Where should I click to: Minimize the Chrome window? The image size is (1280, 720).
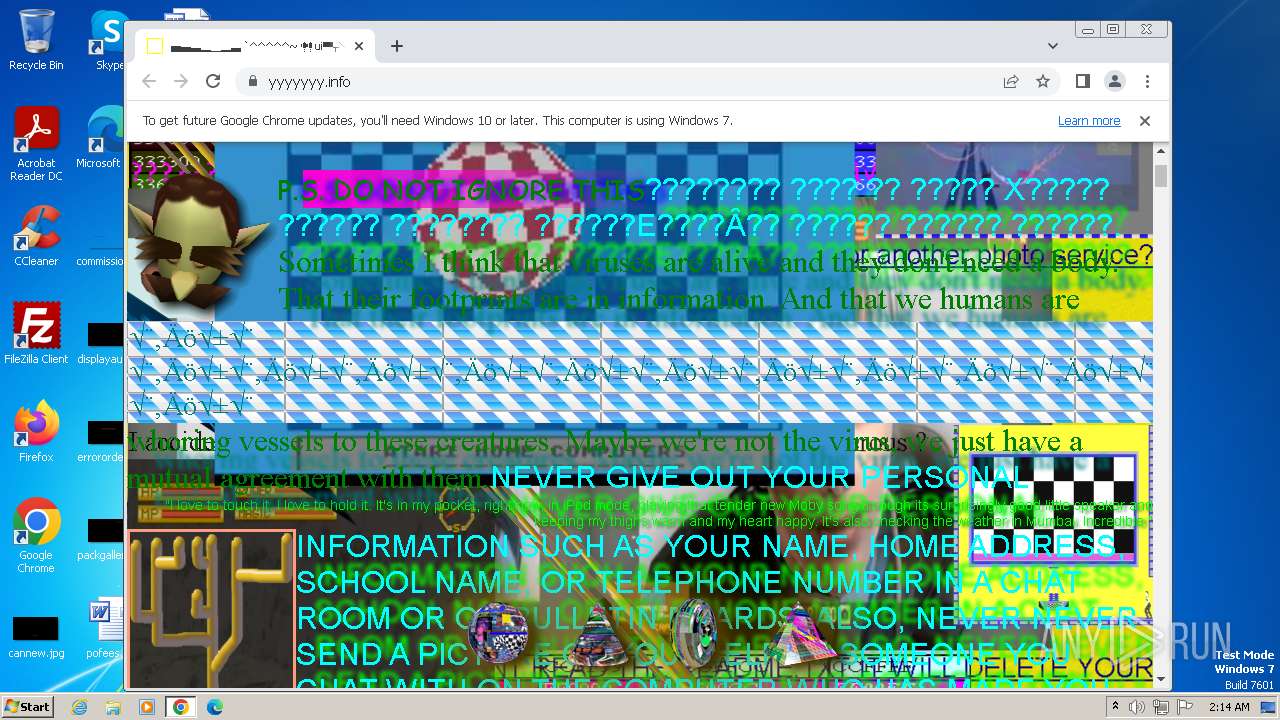click(1088, 30)
